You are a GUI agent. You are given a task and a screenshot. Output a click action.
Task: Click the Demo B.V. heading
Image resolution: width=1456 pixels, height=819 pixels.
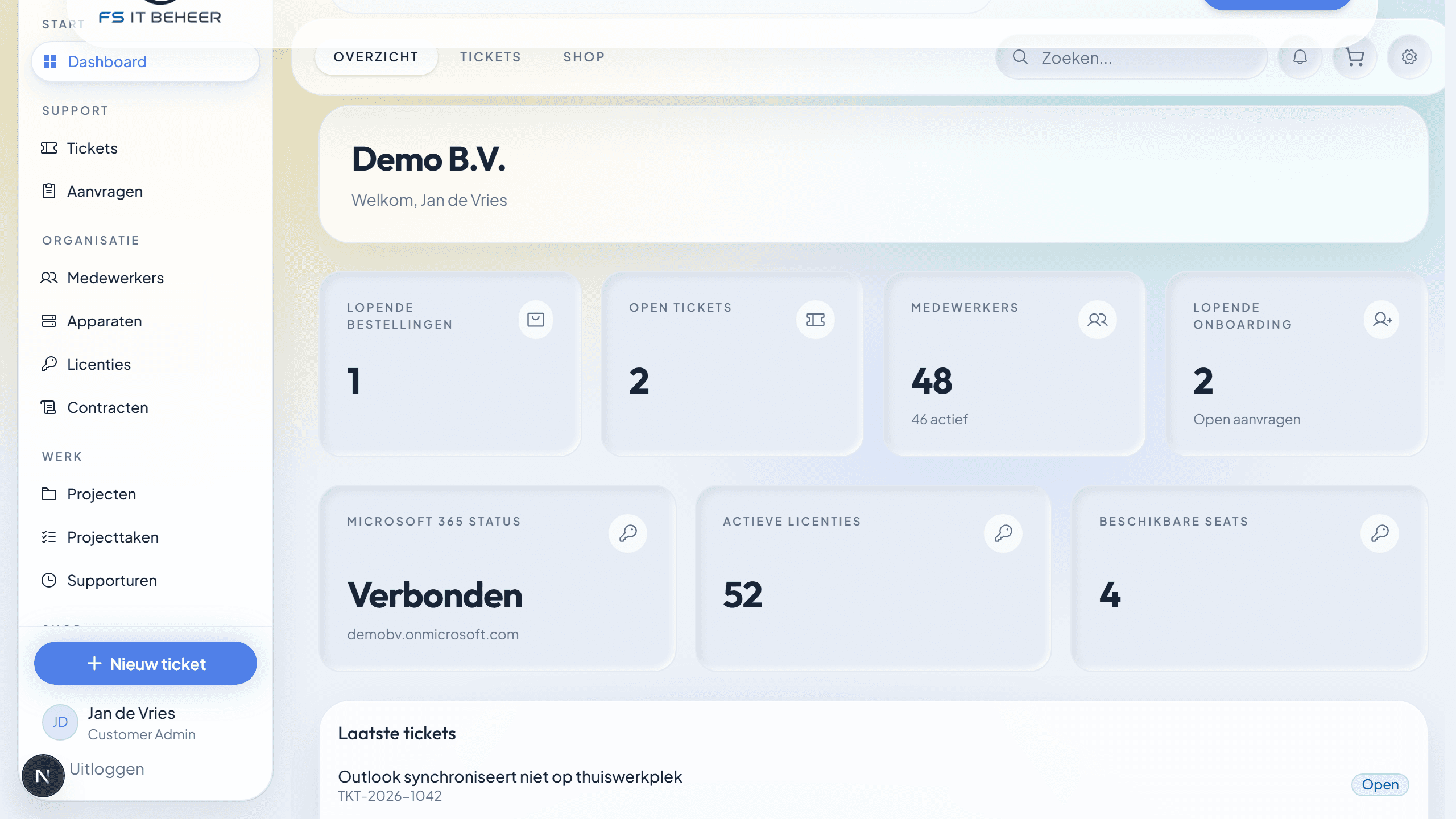tap(429, 159)
